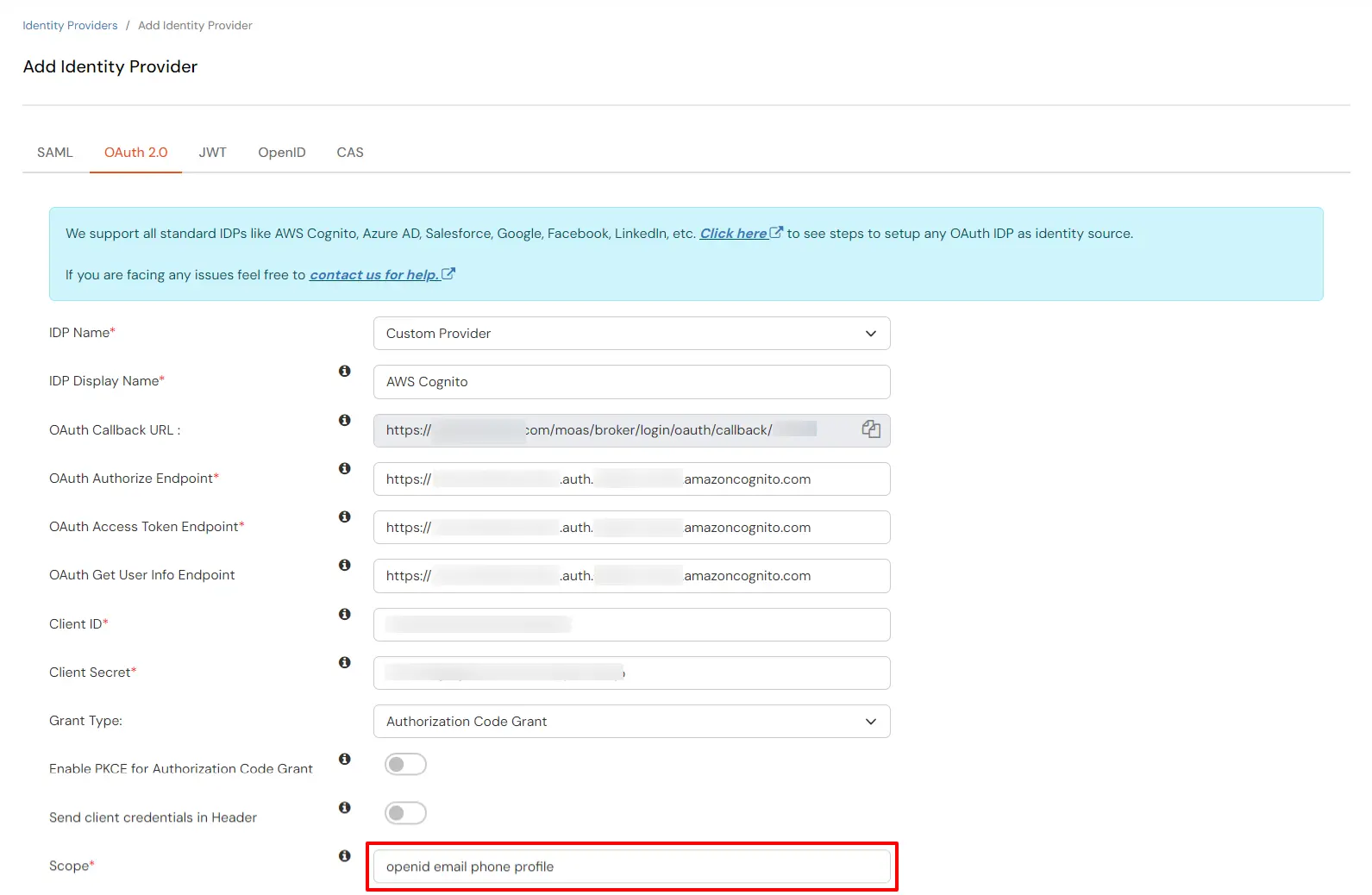Click info icon beside Send client credentials
The width and height of the screenshot is (1372, 895).
point(345,807)
